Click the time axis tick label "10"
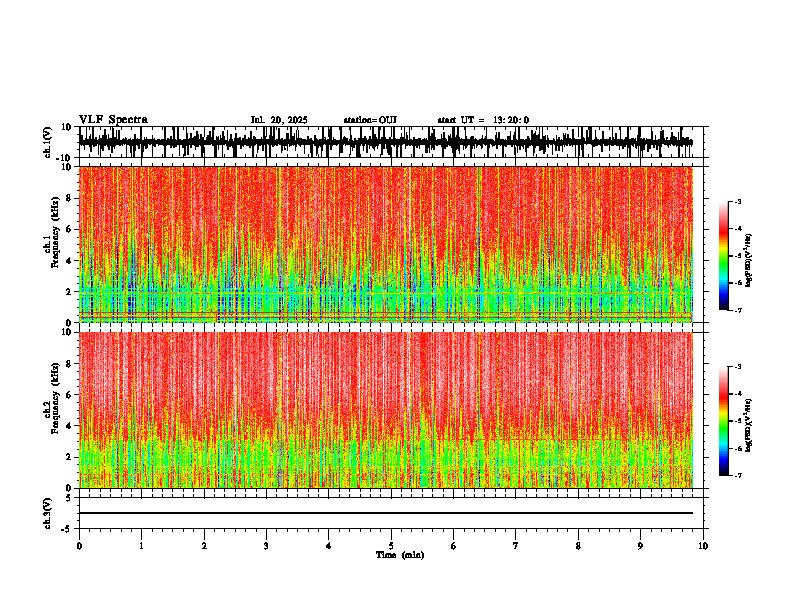792x612 pixels. (703, 546)
